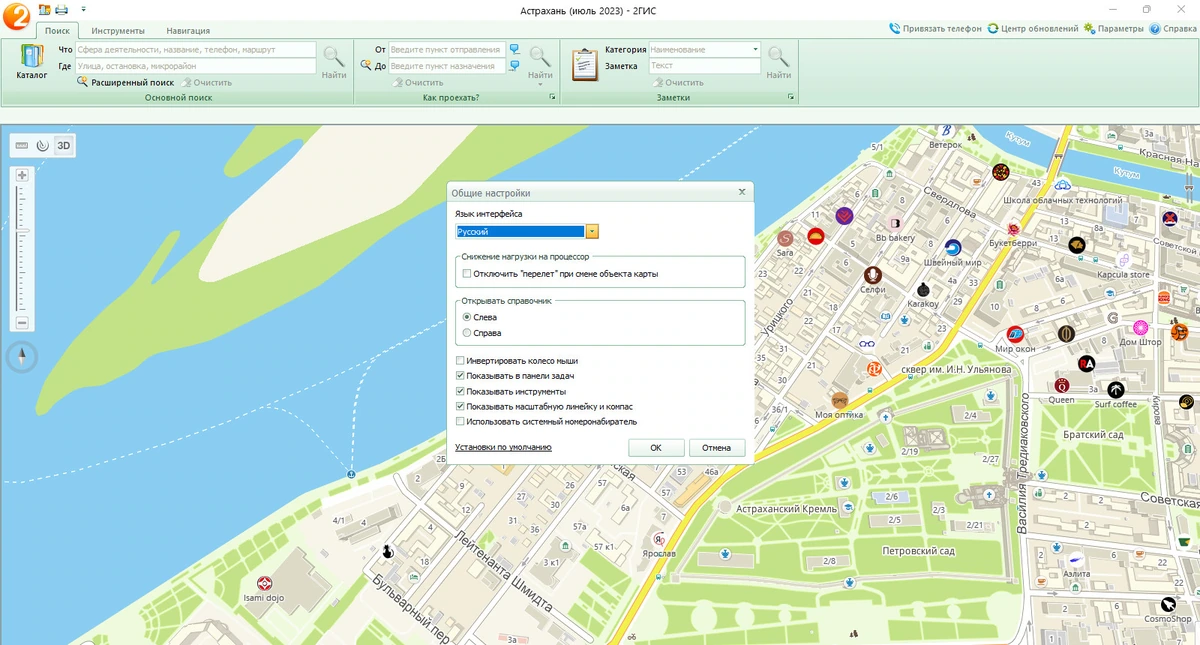Open the Категория Наименование dropdown
The width and height of the screenshot is (1200, 645).
(755, 49)
